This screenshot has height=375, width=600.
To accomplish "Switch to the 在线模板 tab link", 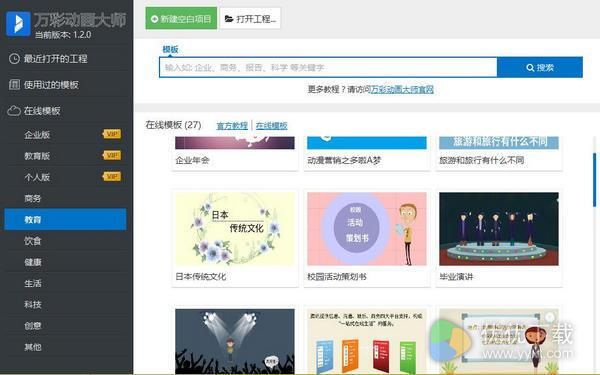I will (x=272, y=126).
